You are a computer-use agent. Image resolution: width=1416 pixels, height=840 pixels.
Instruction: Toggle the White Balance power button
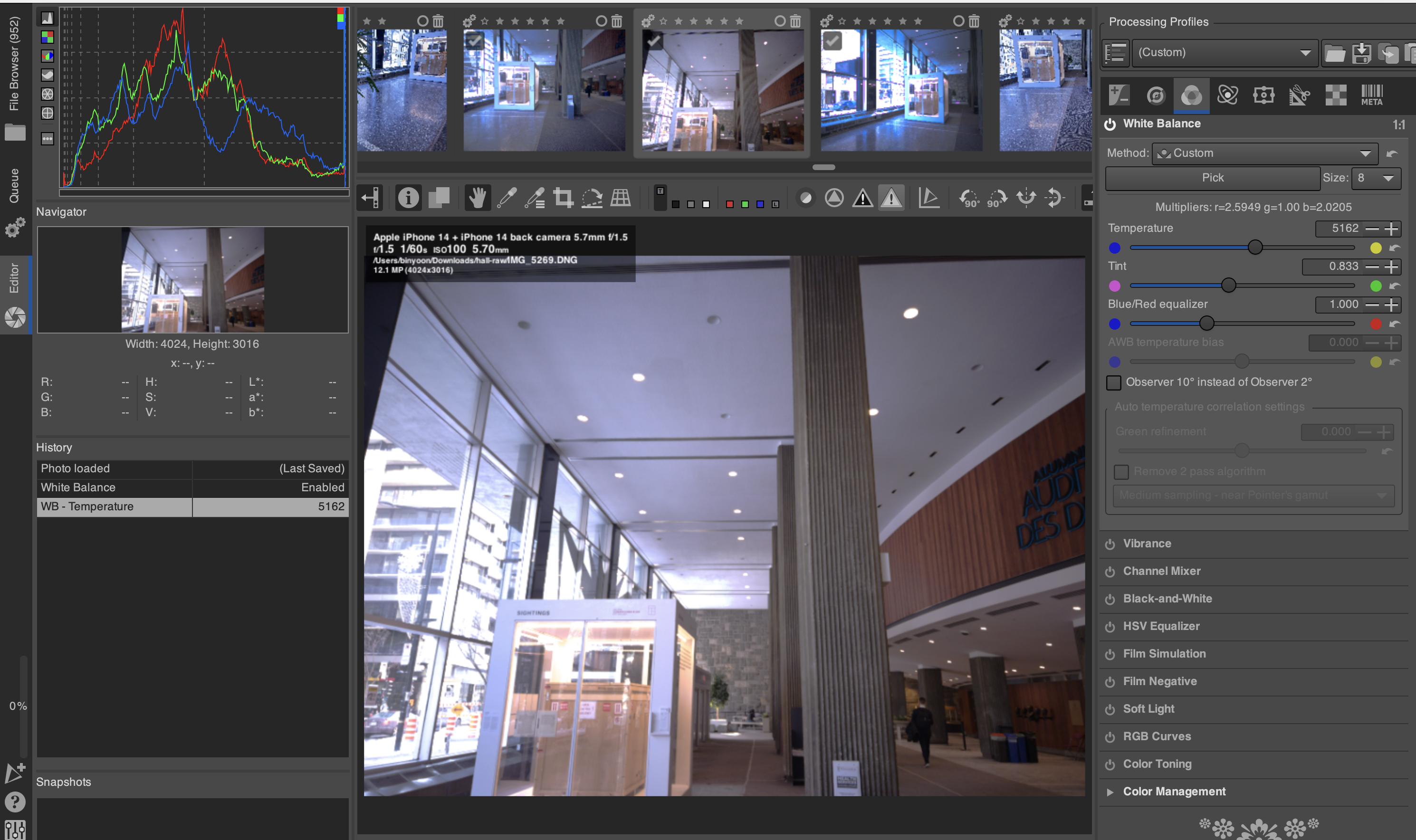click(x=1110, y=124)
